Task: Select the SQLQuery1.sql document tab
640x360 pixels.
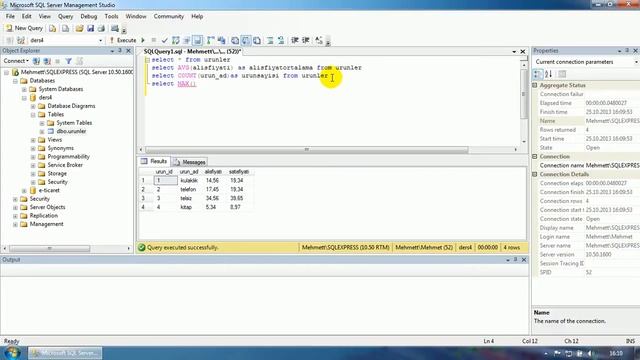Action: (x=192, y=51)
